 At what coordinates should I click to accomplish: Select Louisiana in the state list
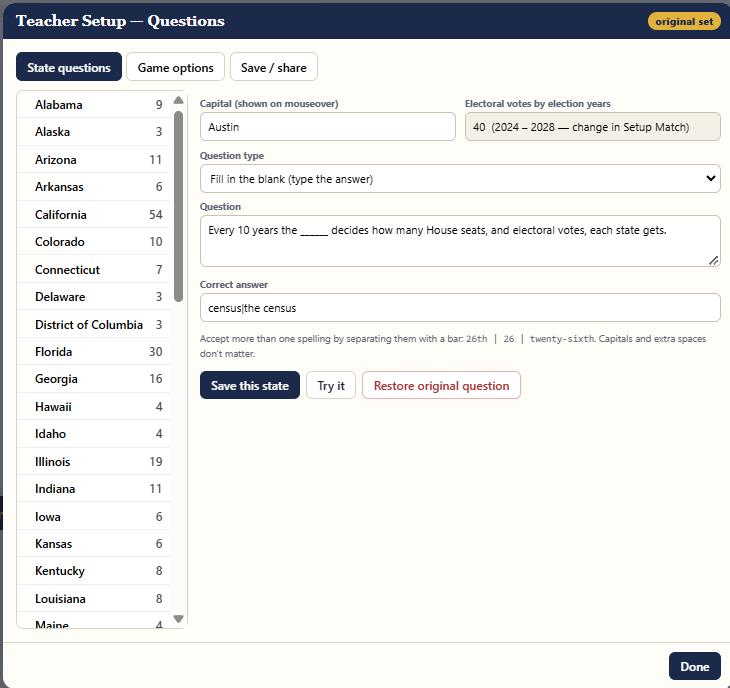tap(94, 598)
